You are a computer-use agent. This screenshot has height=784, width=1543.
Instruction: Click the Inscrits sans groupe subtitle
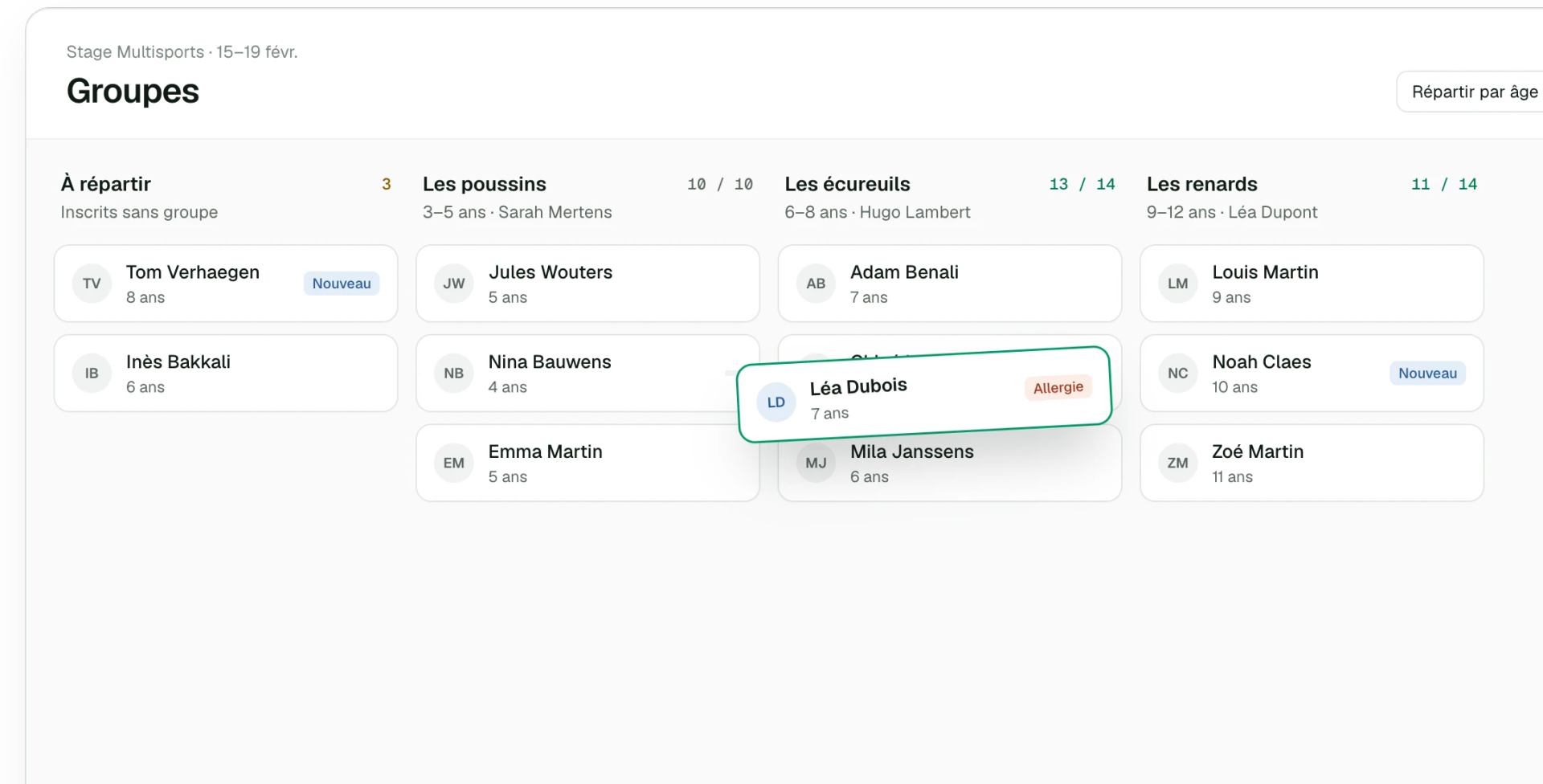coord(139,212)
